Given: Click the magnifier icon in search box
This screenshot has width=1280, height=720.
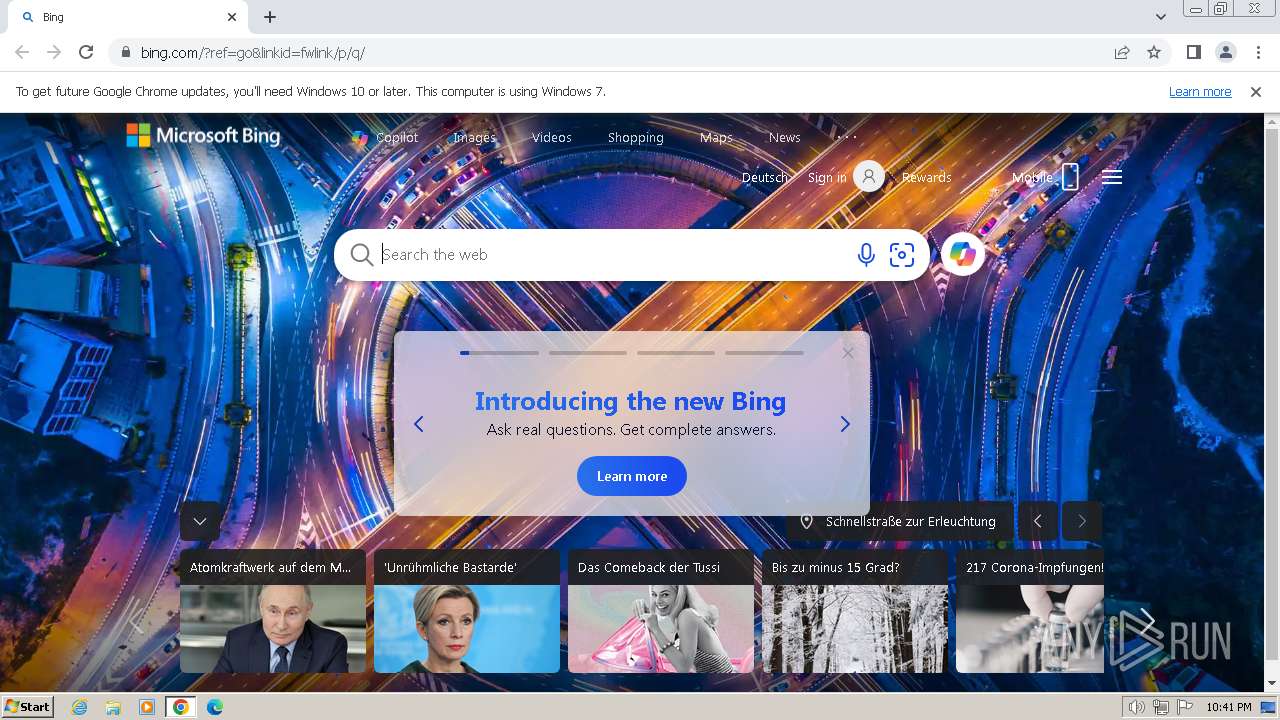Looking at the screenshot, I should 361,255.
